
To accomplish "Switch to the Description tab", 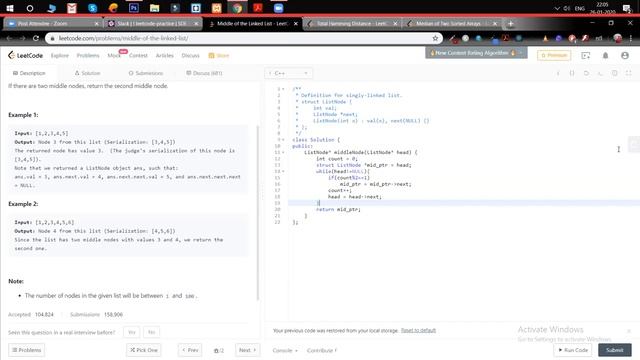I will point(29,73).
